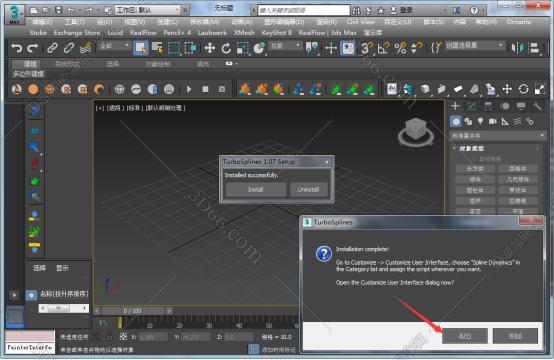This screenshot has width=554, height=360.
Task: Expand the help button dropdown arrow
Action: [x=483, y=11]
